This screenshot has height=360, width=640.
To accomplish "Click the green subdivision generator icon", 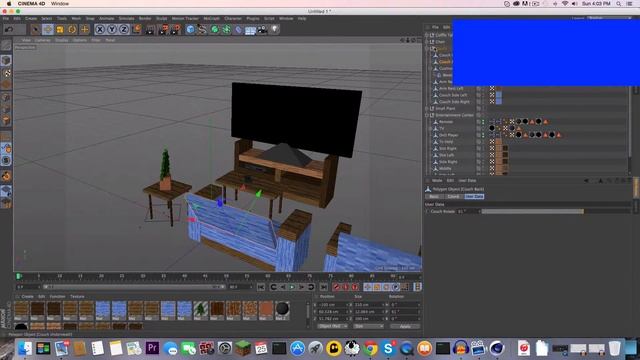I will tap(214, 29).
